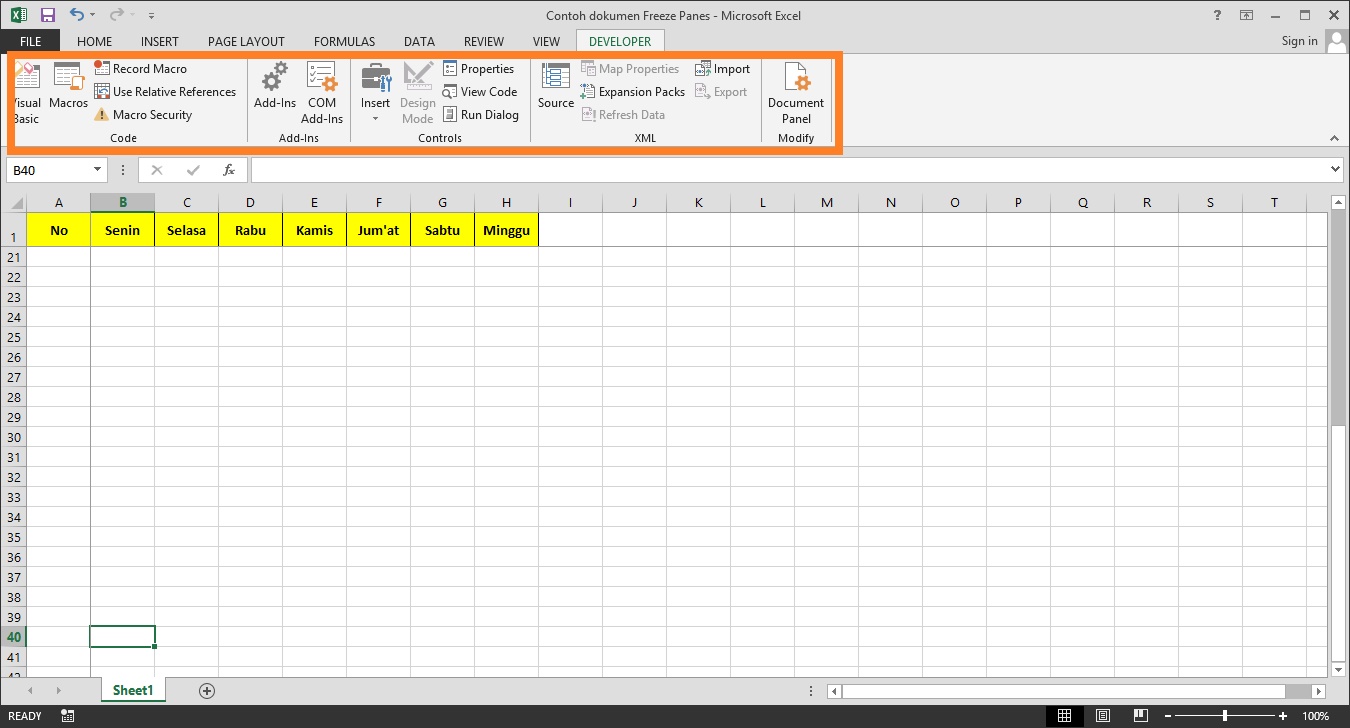
Task: Open the Macros dialog
Action: [68, 87]
